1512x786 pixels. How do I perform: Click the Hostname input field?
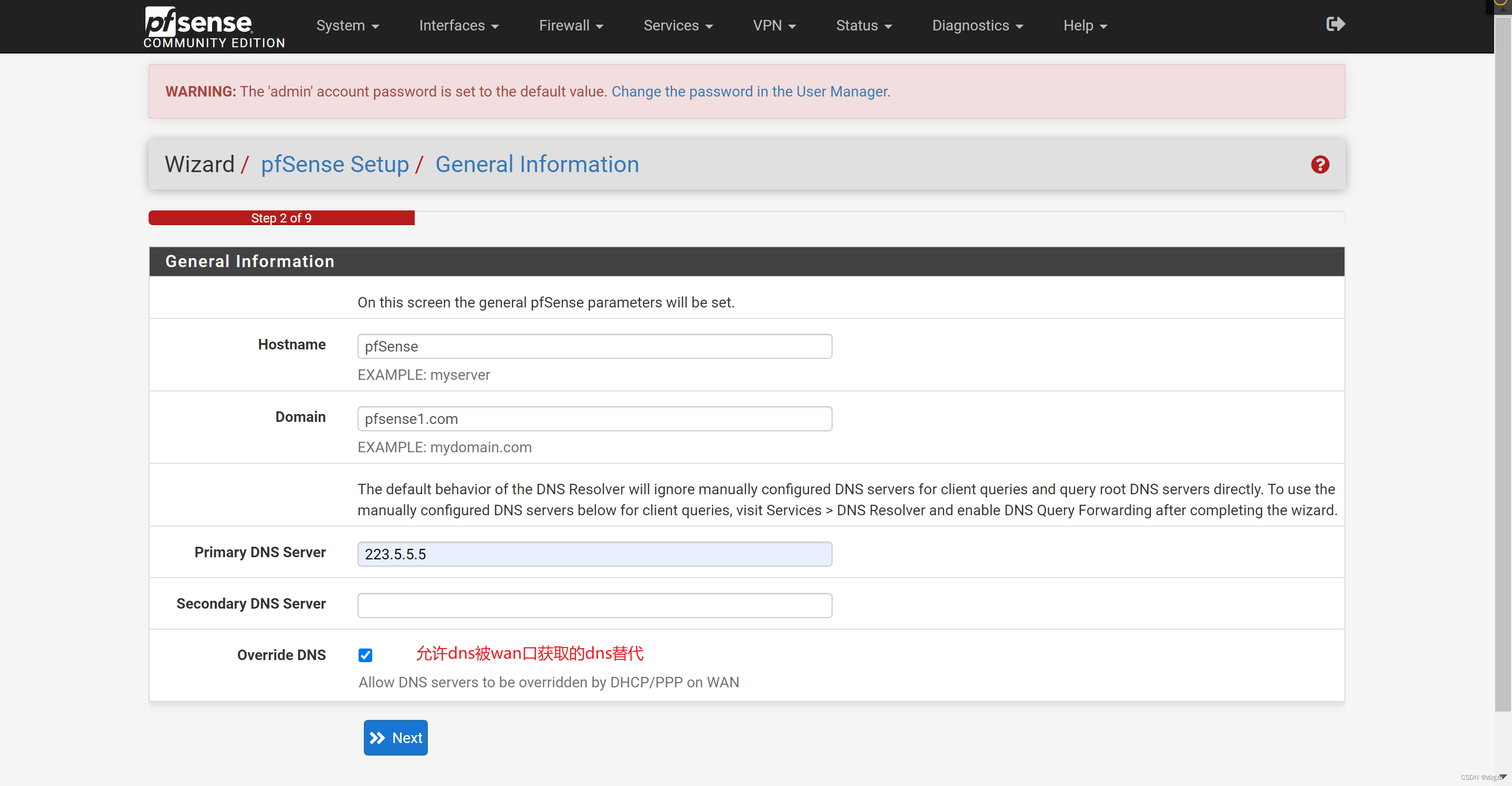(594, 346)
